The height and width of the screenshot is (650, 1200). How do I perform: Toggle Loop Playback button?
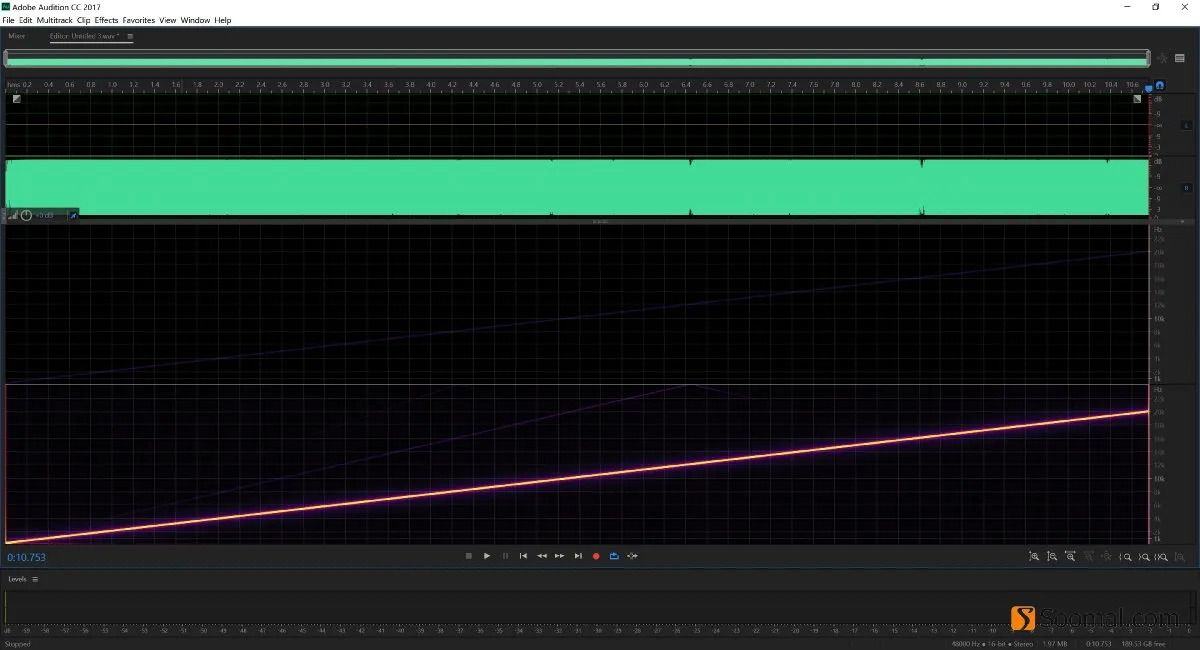[614, 556]
